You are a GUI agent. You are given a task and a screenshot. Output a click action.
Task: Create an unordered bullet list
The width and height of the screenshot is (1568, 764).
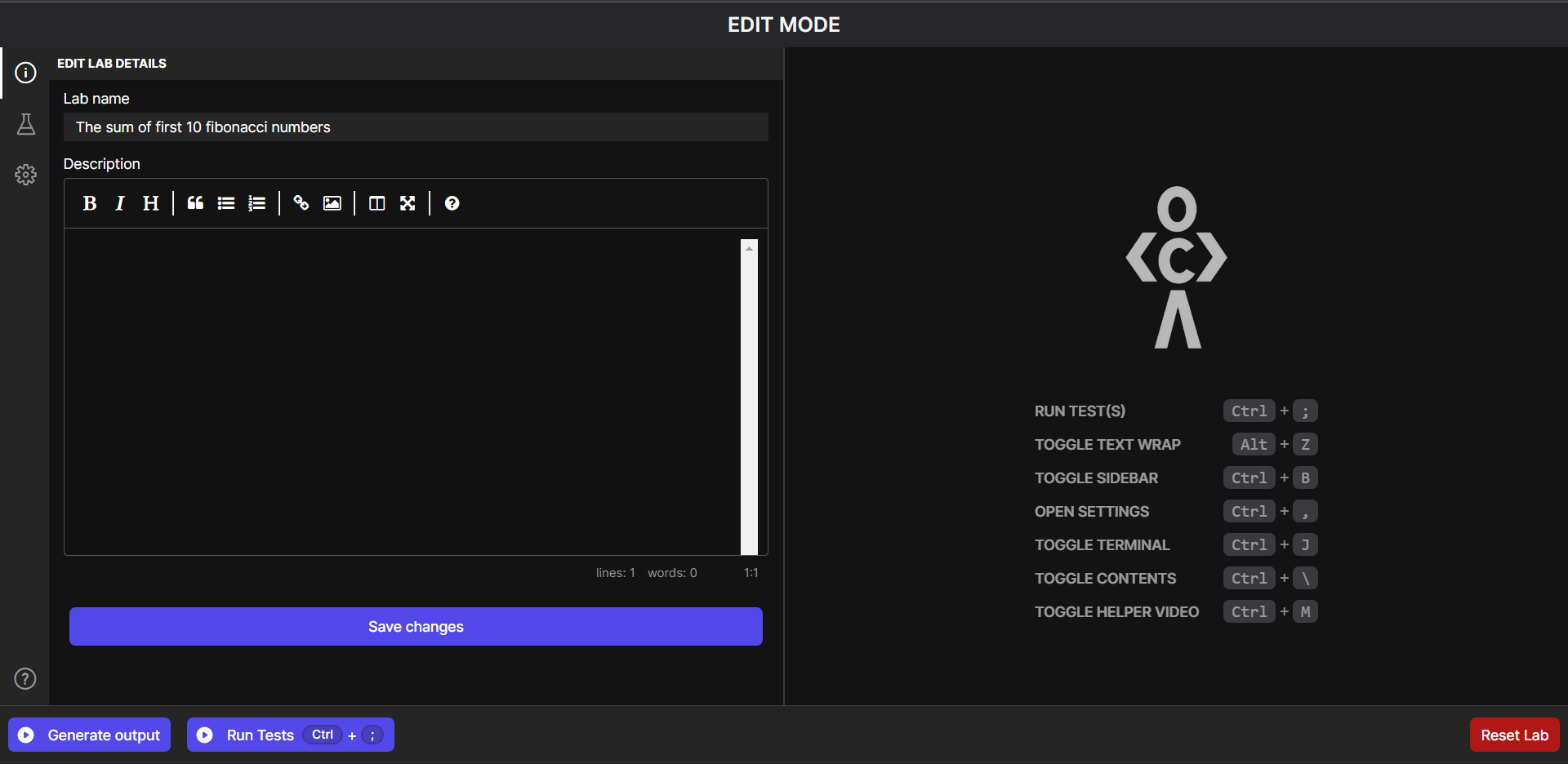pyautogui.click(x=226, y=203)
